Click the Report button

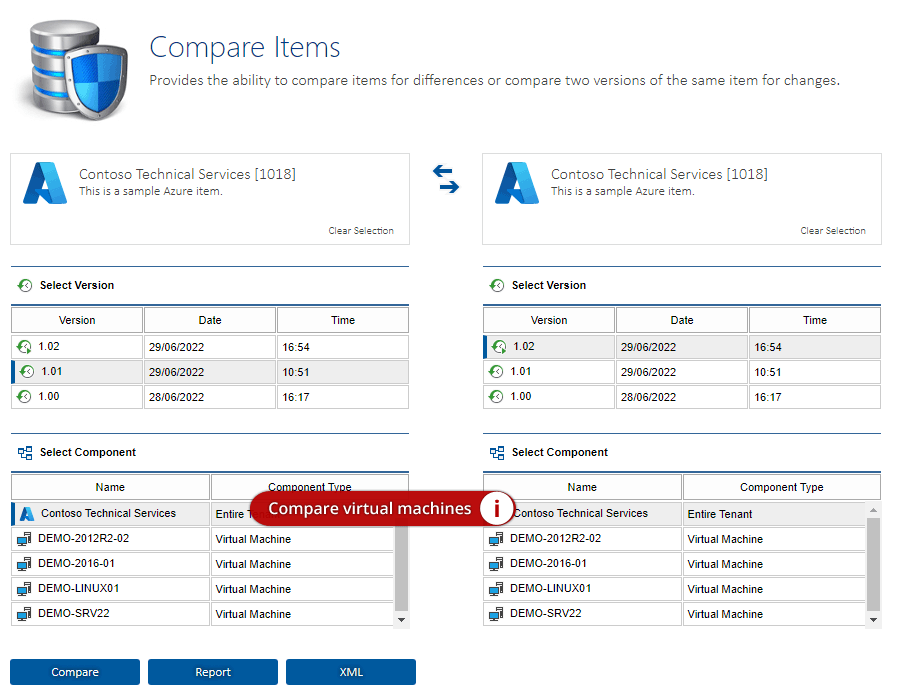tap(213, 672)
